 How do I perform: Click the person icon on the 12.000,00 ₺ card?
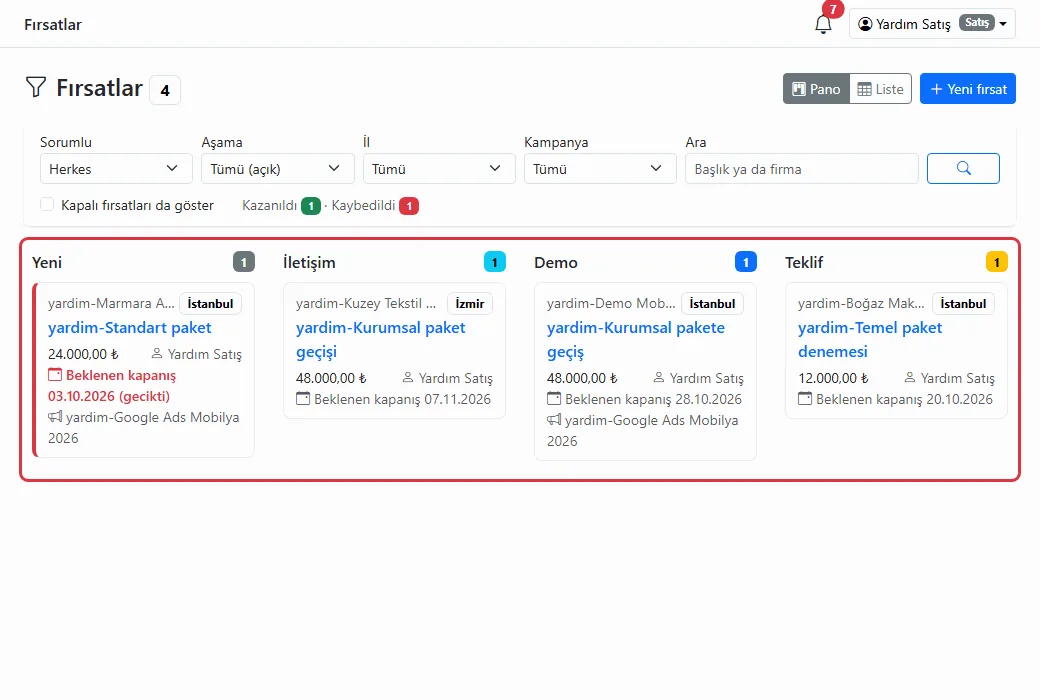click(x=910, y=378)
